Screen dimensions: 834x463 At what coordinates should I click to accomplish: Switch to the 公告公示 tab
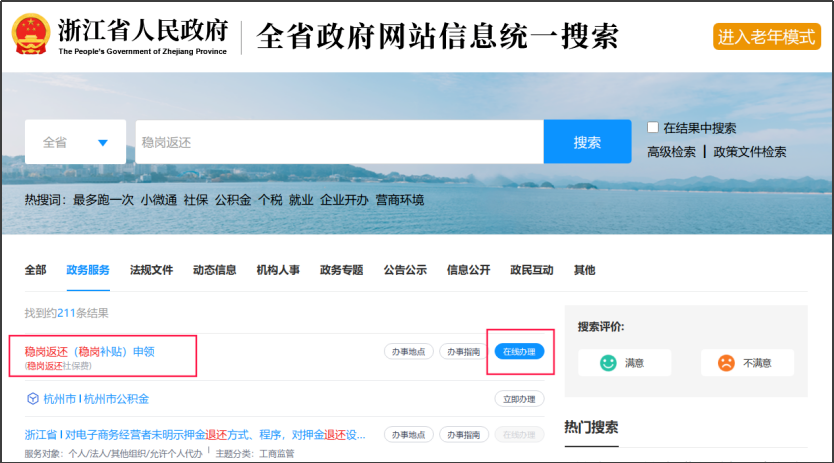(405, 270)
